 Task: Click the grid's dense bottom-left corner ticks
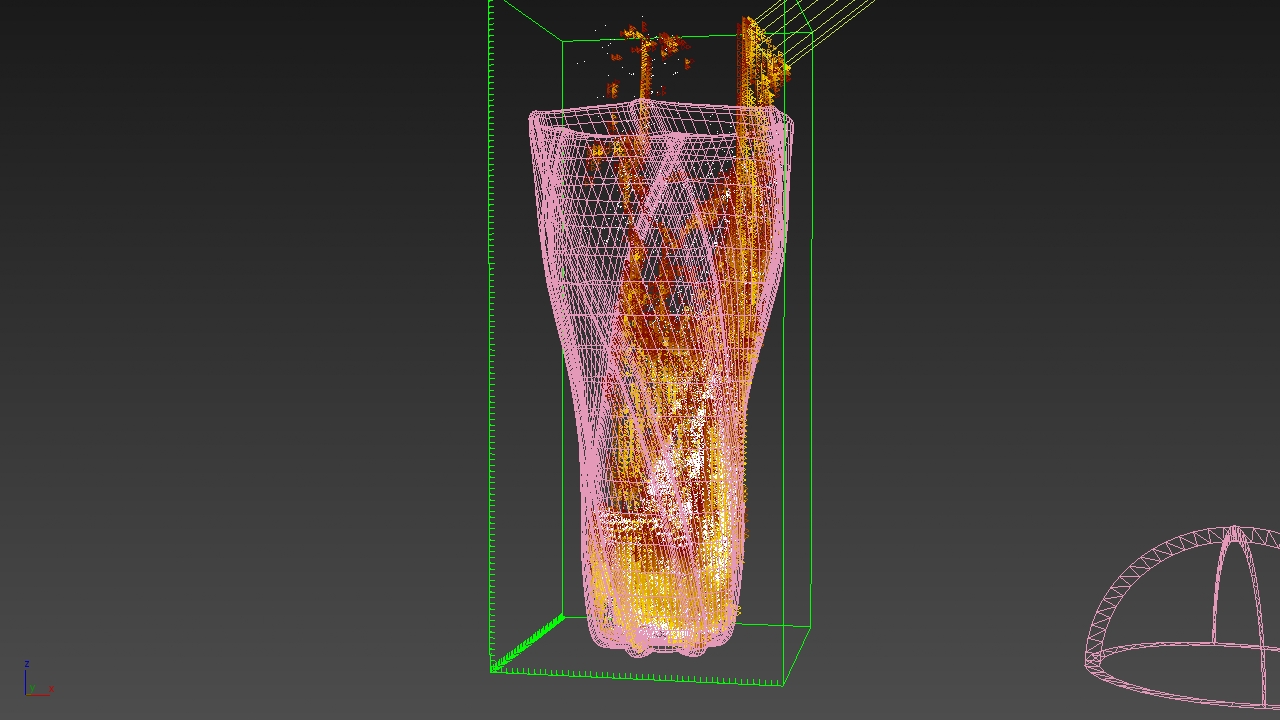pyautogui.click(x=527, y=645)
